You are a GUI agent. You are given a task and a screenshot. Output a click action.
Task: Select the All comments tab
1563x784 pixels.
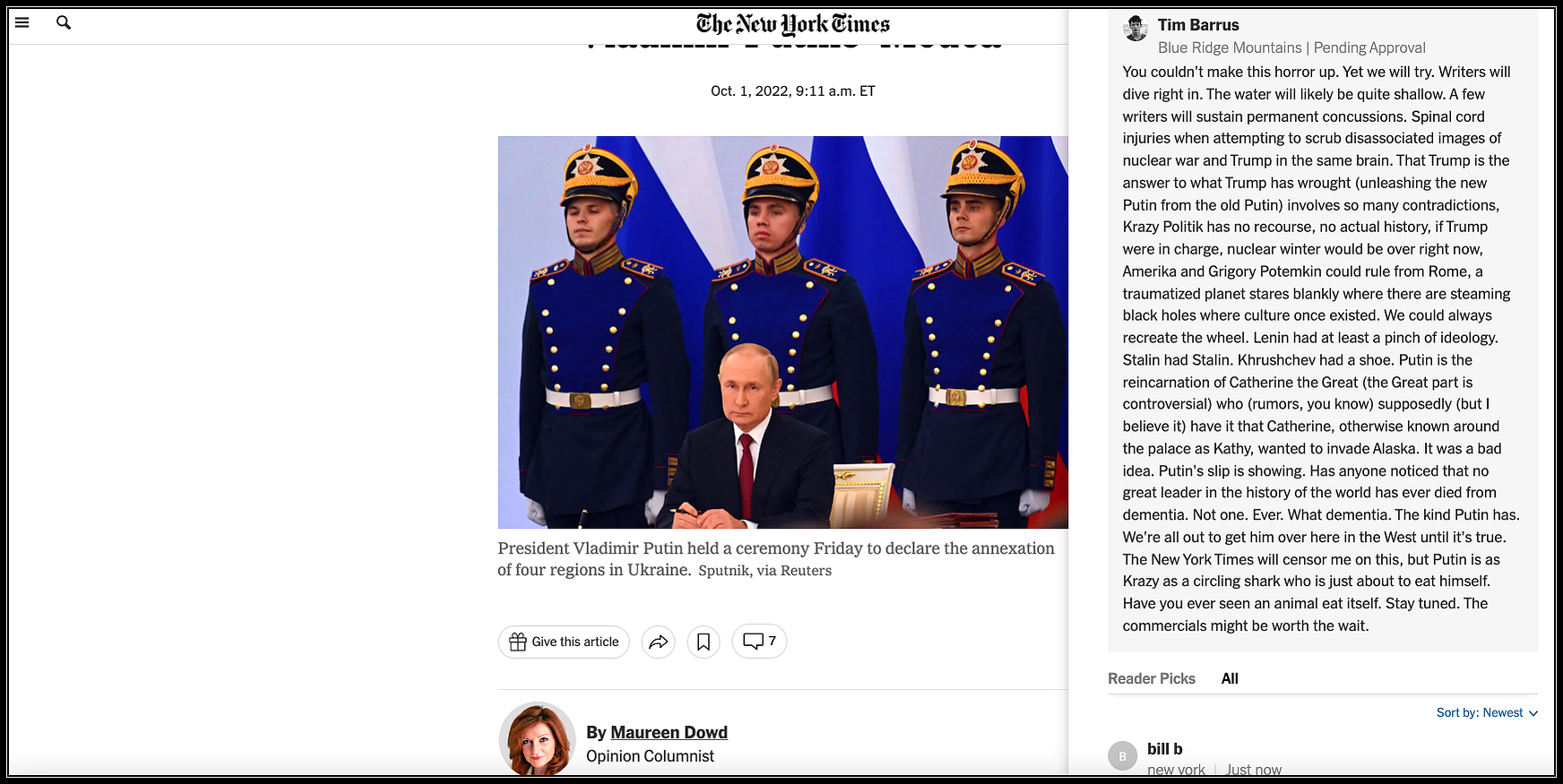1230,678
